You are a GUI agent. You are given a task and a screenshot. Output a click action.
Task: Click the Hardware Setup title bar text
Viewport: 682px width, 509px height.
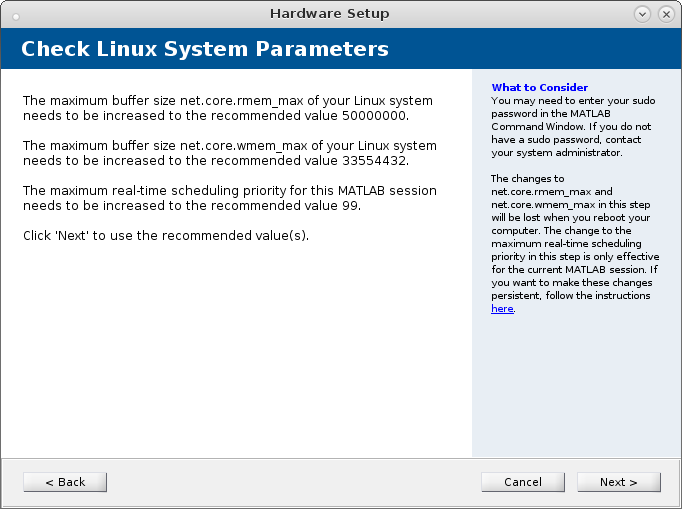click(329, 14)
